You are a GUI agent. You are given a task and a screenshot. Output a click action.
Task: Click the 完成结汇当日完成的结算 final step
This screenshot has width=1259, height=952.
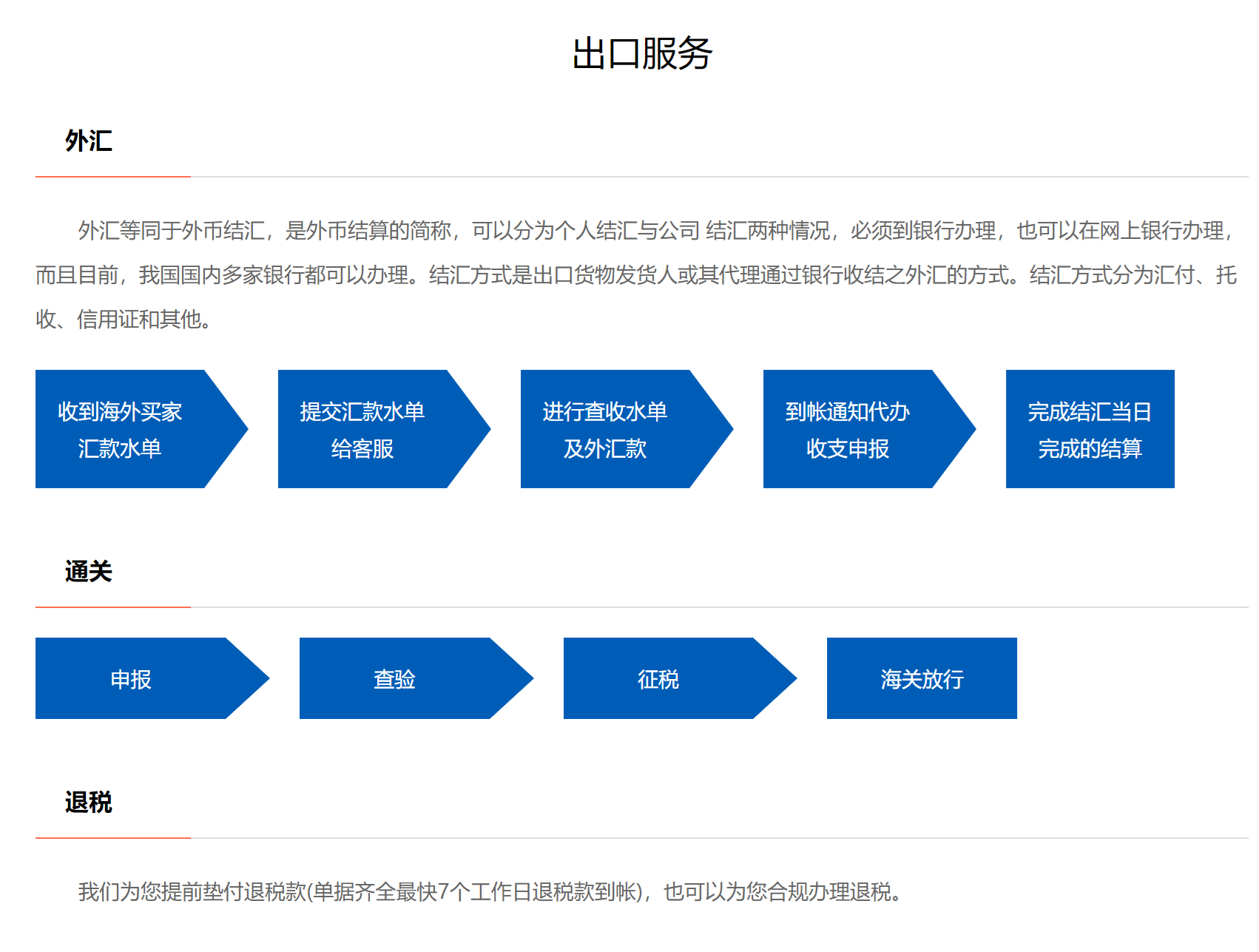point(1090,430)
